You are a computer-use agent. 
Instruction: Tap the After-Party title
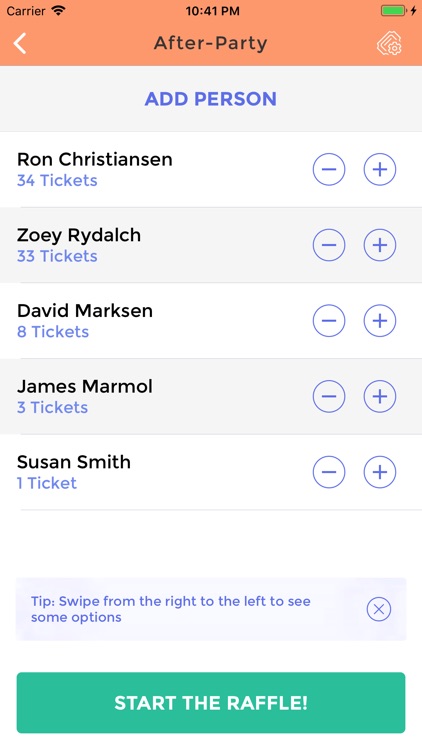click(211, 44)
